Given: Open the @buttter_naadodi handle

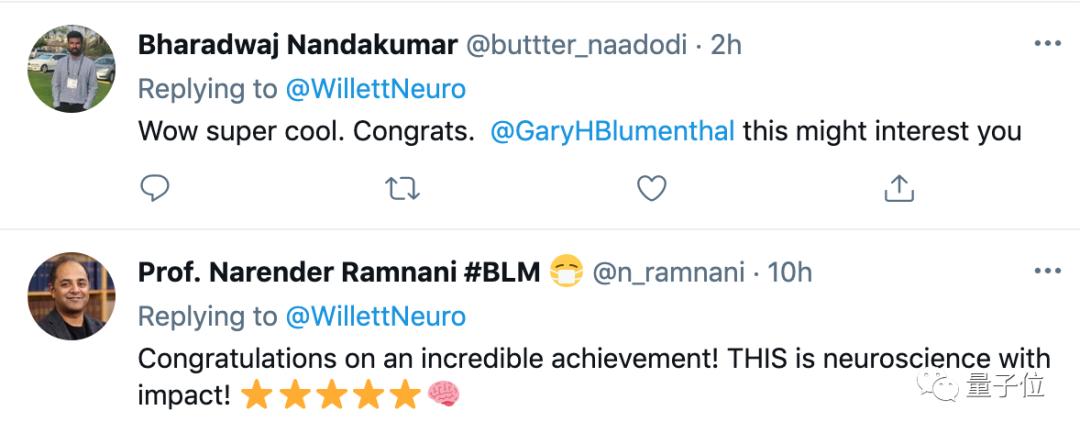Looking at the screenshot, I should click(577, 45).
